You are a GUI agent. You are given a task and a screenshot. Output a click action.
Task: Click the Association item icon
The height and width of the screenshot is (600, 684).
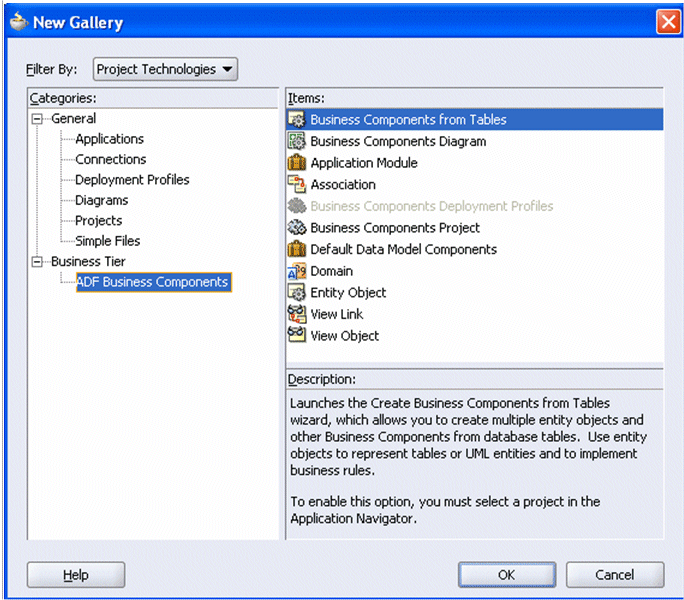[x=297, y=184]
